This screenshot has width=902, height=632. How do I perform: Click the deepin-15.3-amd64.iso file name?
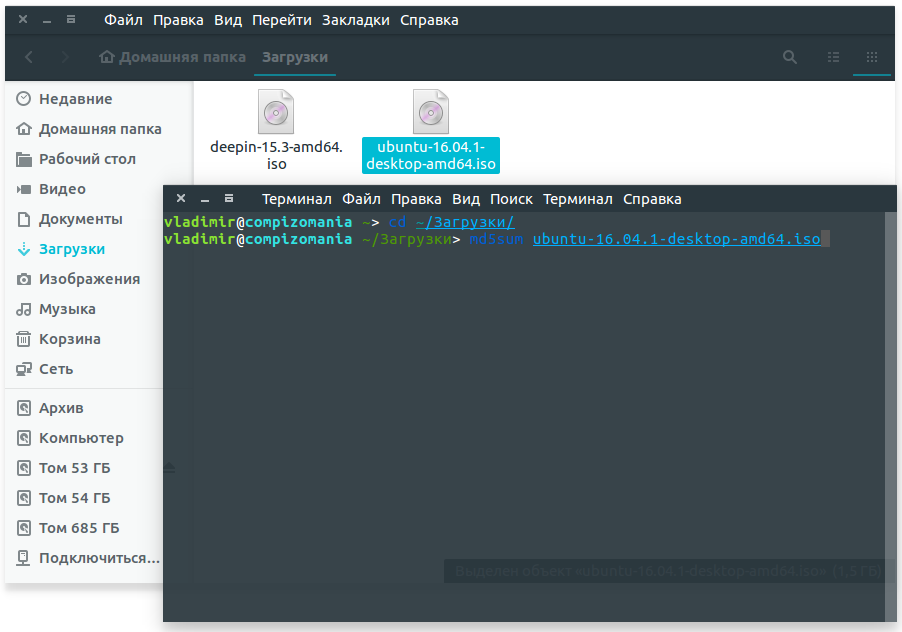point(276,155)
